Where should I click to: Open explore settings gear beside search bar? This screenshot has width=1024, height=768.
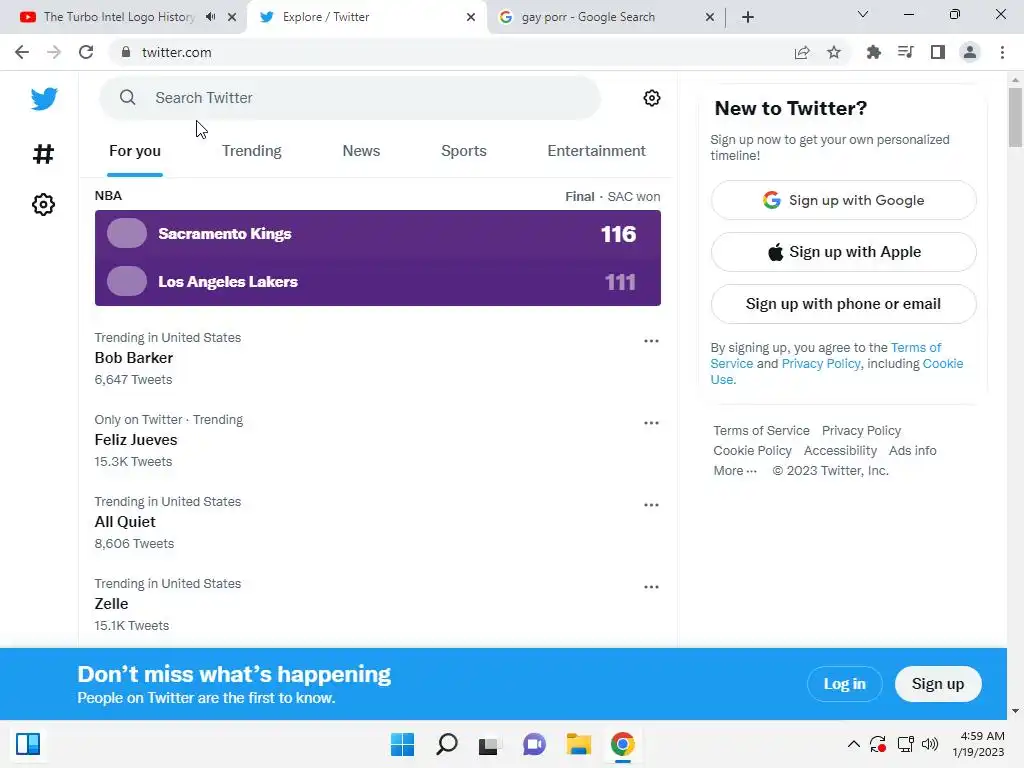pos(651,98)
